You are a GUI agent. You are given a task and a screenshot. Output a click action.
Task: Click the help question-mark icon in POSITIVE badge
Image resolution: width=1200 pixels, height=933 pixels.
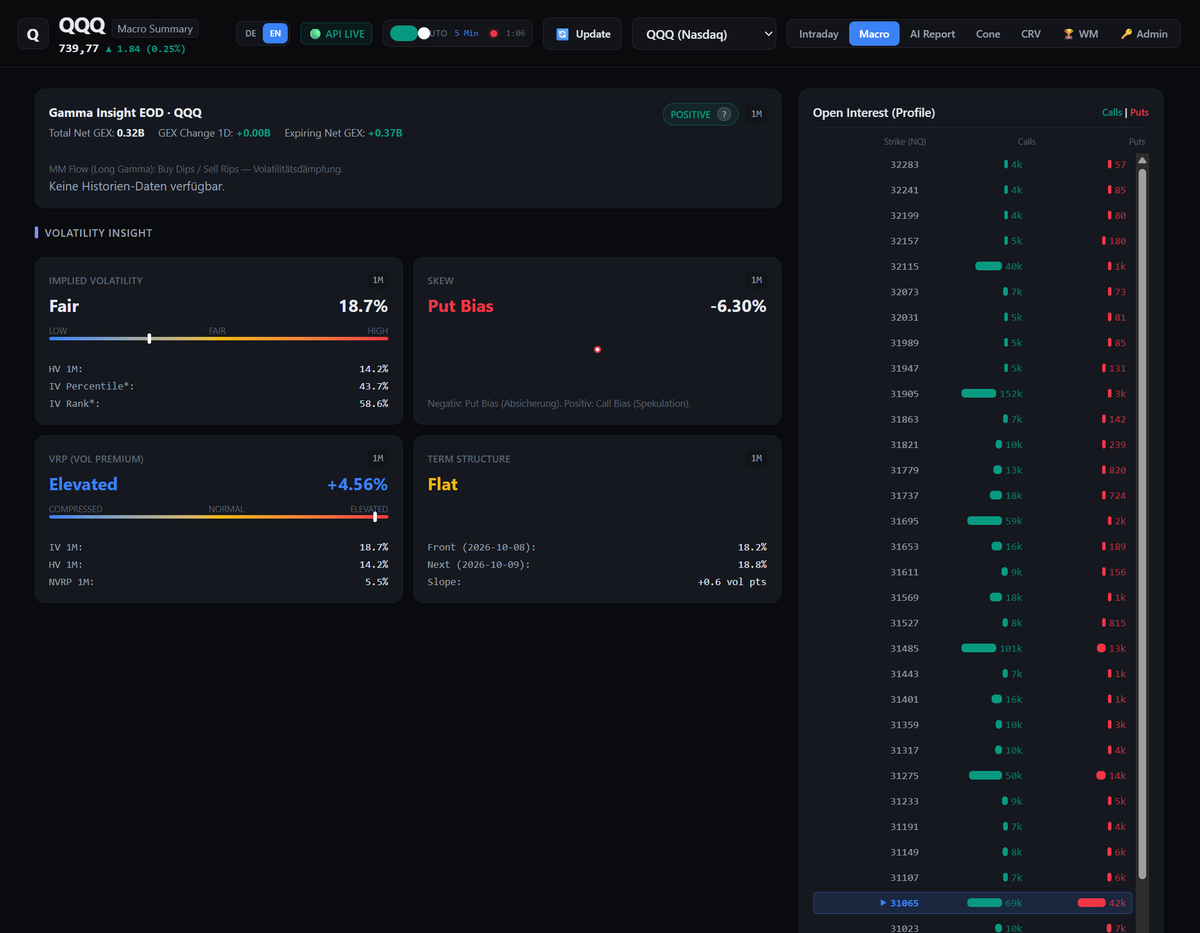[724, 114]
